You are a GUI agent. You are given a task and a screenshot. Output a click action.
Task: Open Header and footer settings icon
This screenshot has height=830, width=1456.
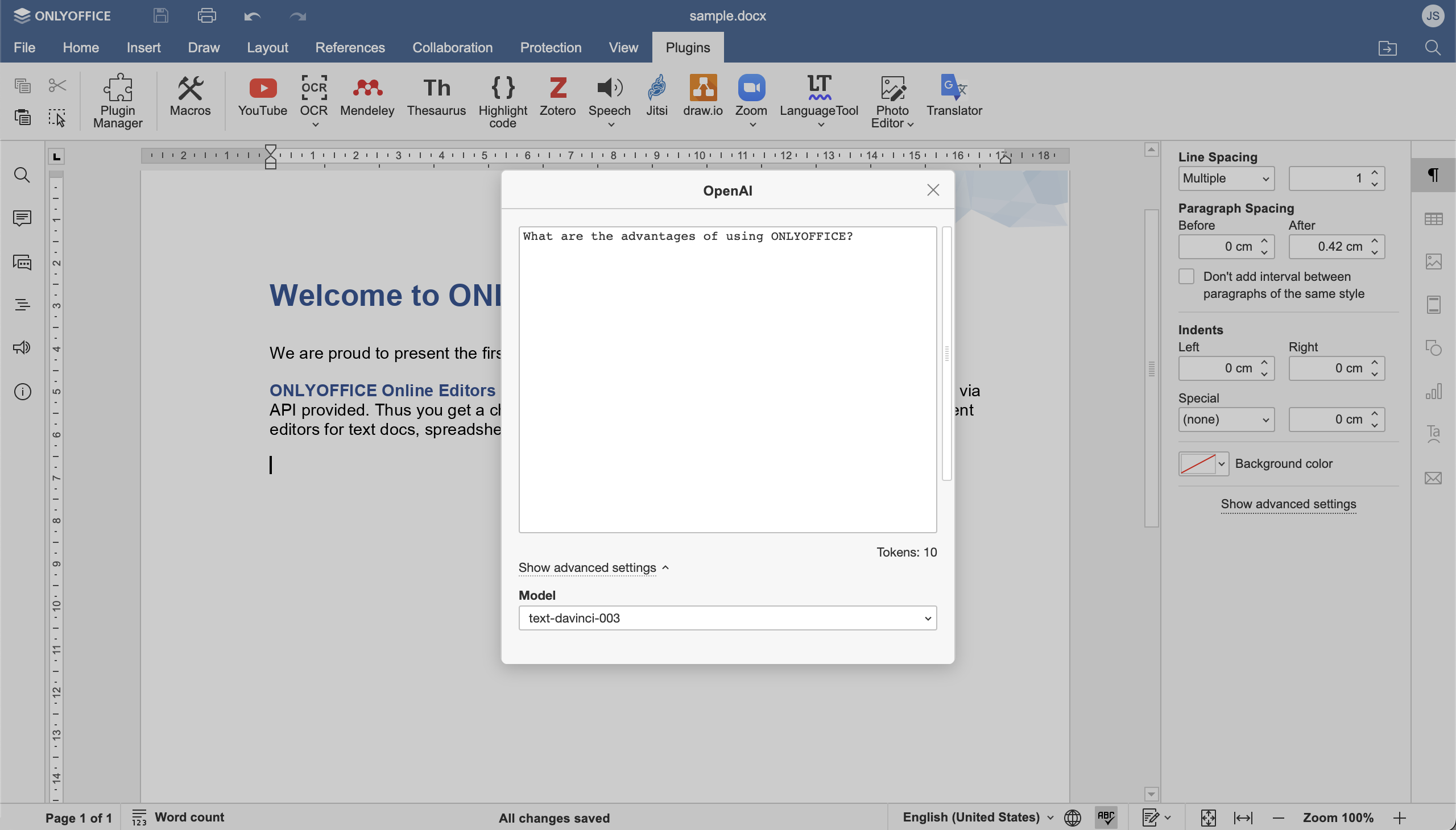pos(1433,305)
